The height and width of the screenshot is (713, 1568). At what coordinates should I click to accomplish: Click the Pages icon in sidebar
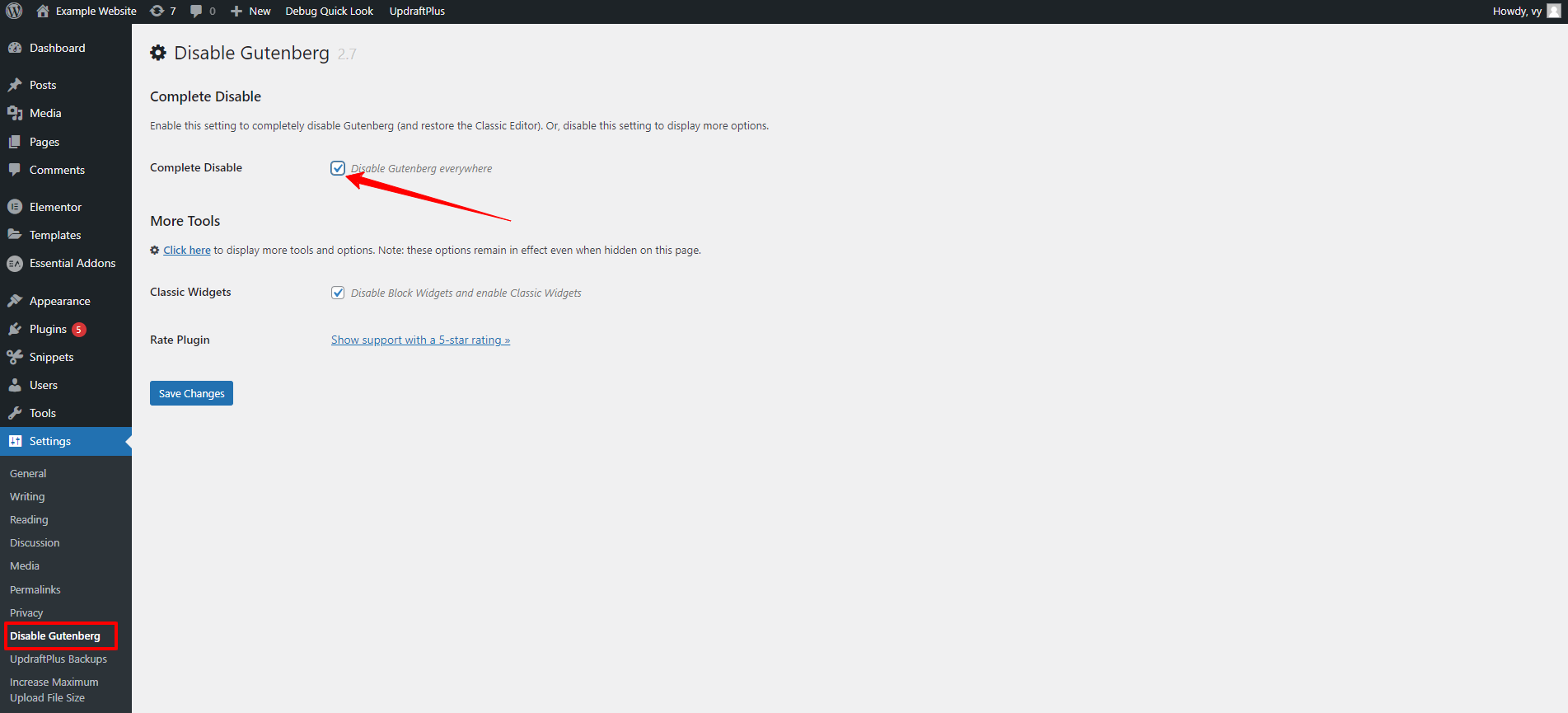point(15,142)
